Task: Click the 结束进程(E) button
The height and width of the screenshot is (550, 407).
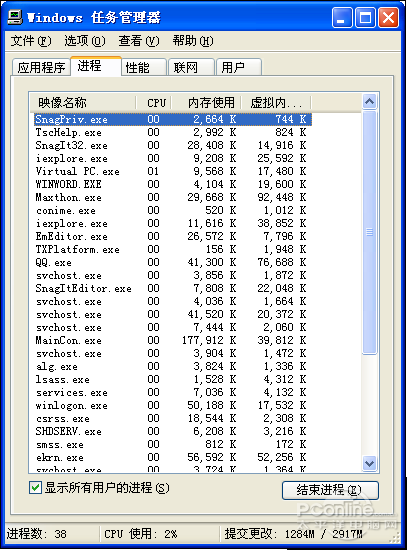Action: 330,490
